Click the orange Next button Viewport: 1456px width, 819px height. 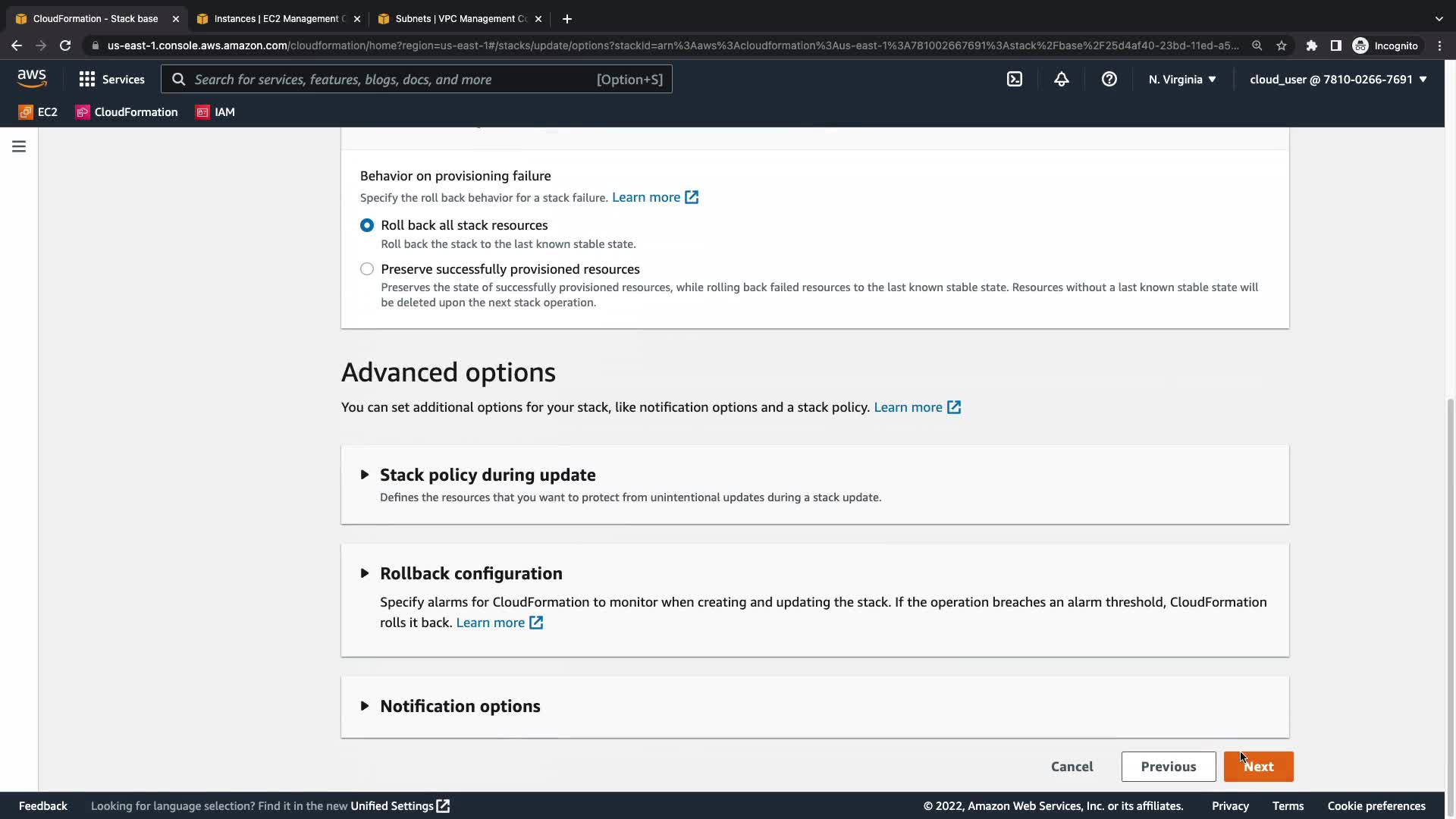point(1258,767)
